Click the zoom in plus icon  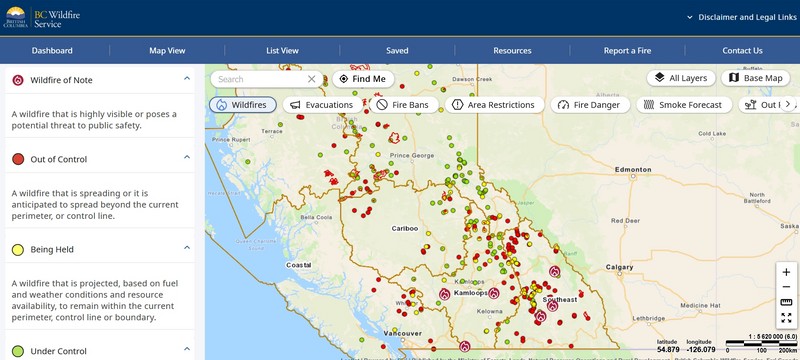786,272
